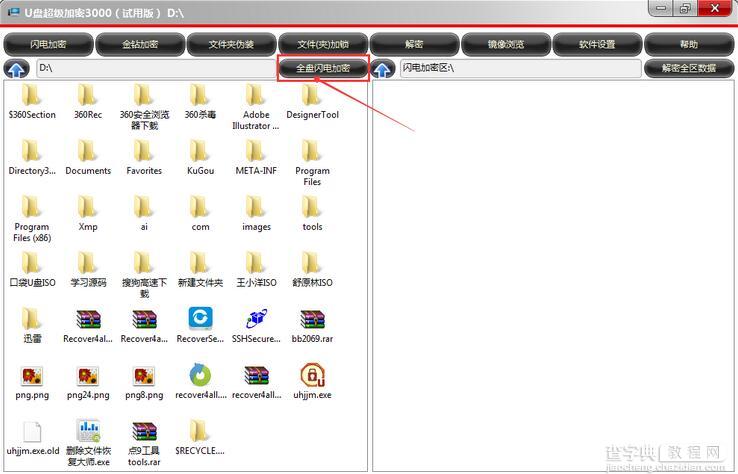Select the recover4all.... application with green icon

(200, 382)
